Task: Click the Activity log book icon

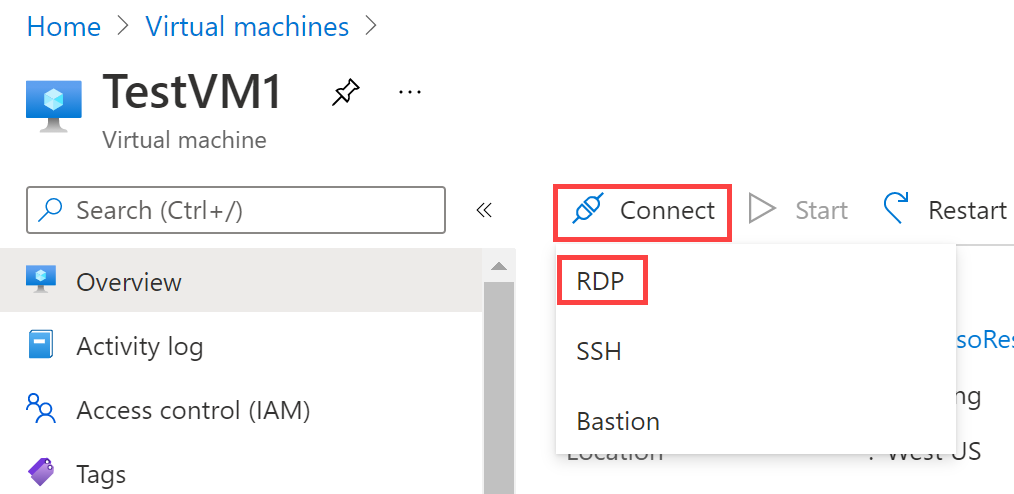Action: coord(41,344)
